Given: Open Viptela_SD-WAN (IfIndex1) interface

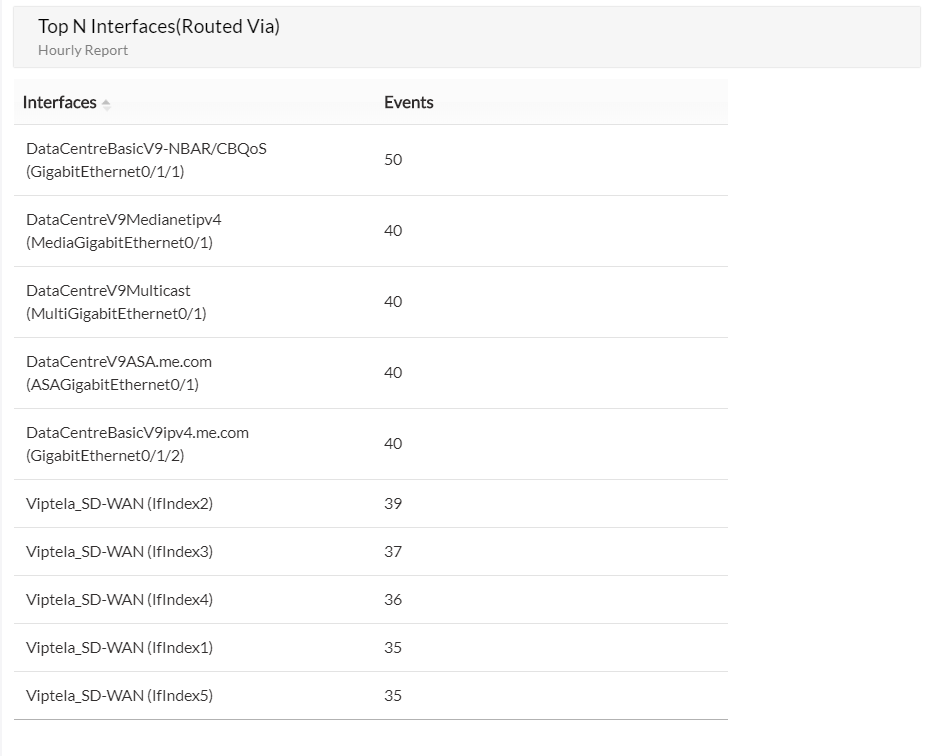Looking at the screenshot, I should click(120, 647).
